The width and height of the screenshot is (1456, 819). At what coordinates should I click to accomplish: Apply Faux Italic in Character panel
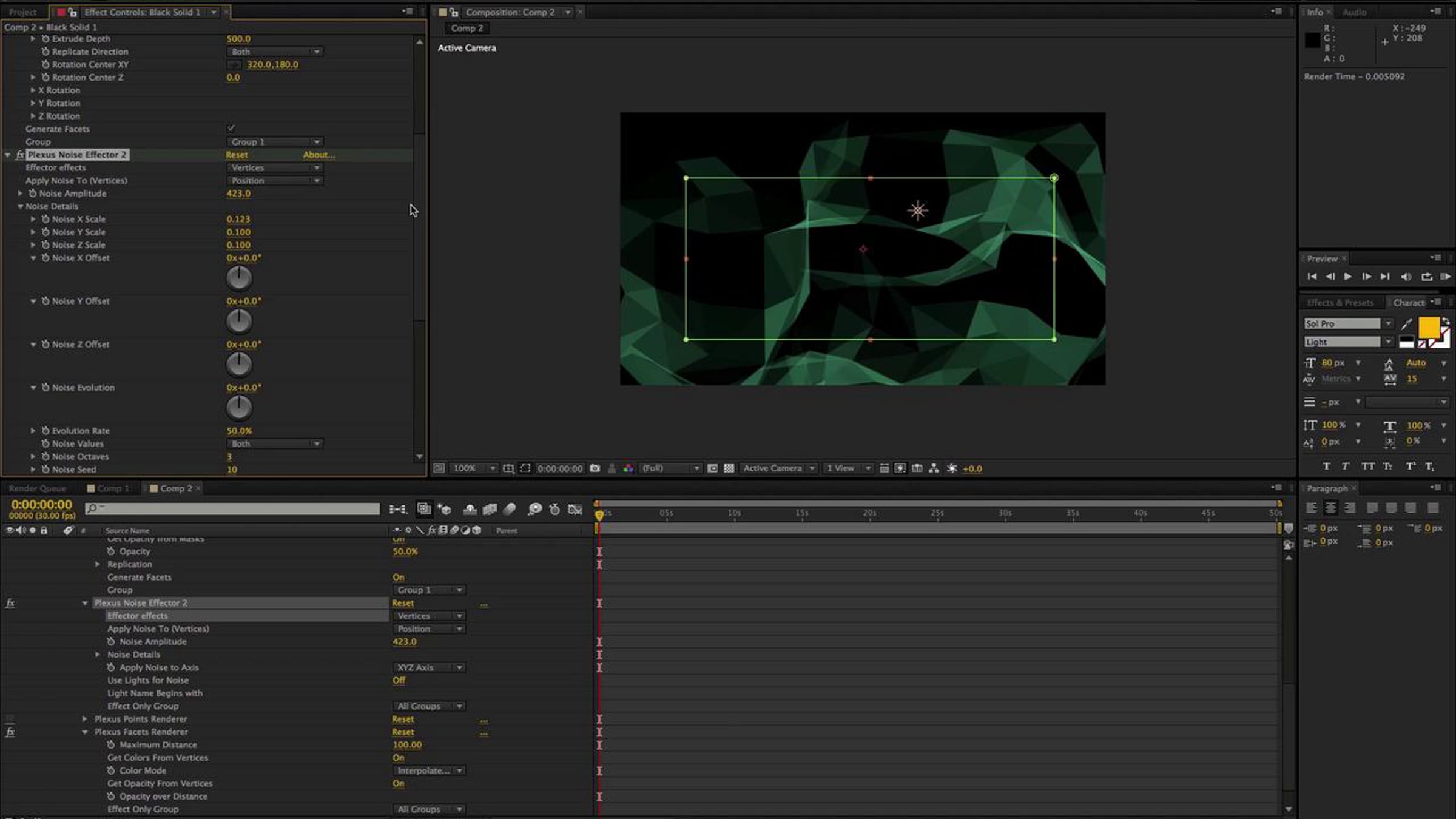(x=1346, y=466)
